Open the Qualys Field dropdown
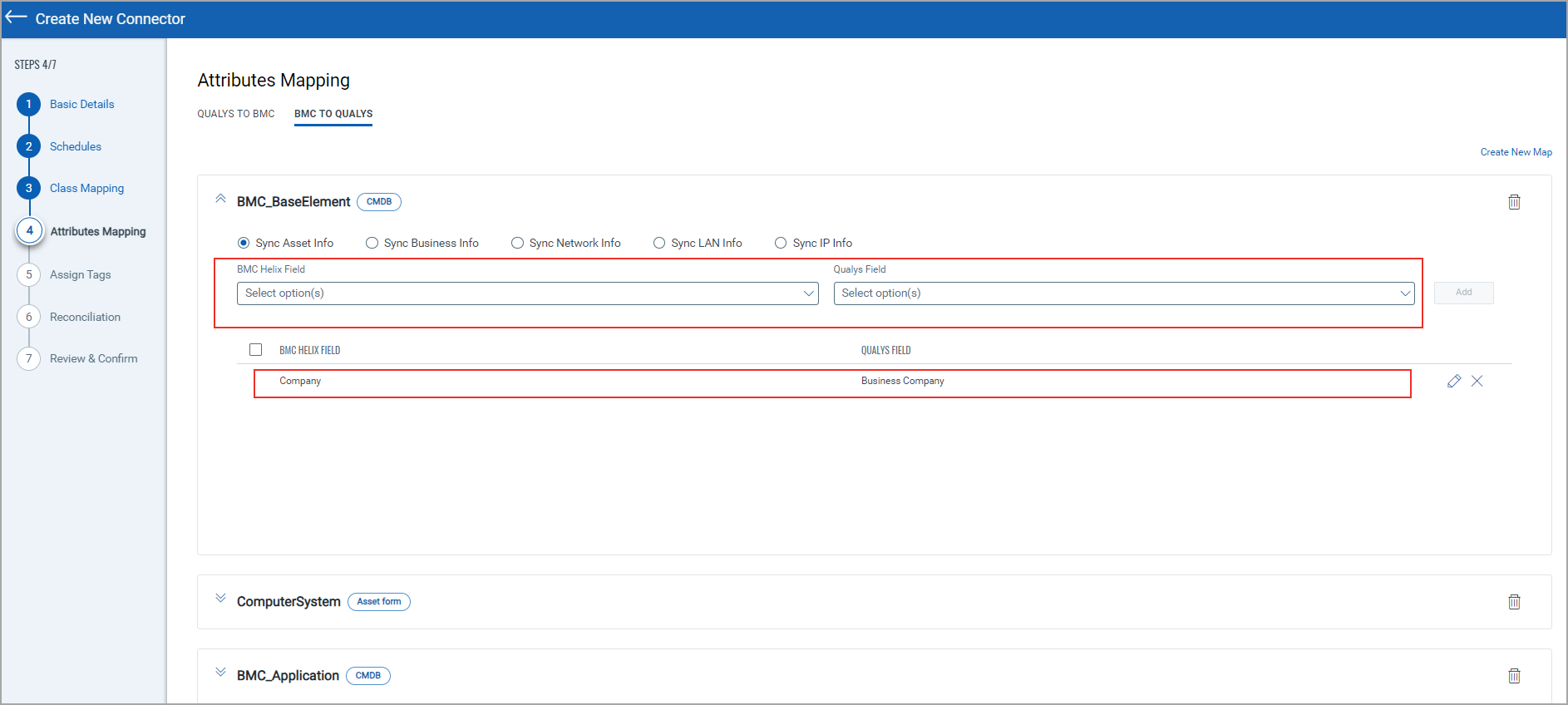 1123,293
